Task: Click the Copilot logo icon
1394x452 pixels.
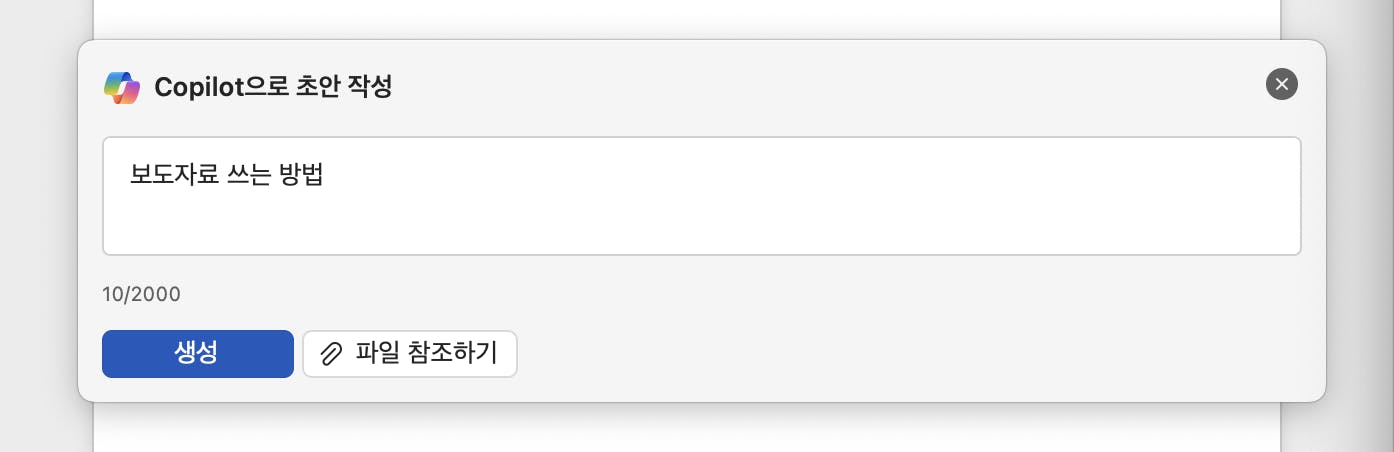Action: pyautogui.click(x=122, y=87)
